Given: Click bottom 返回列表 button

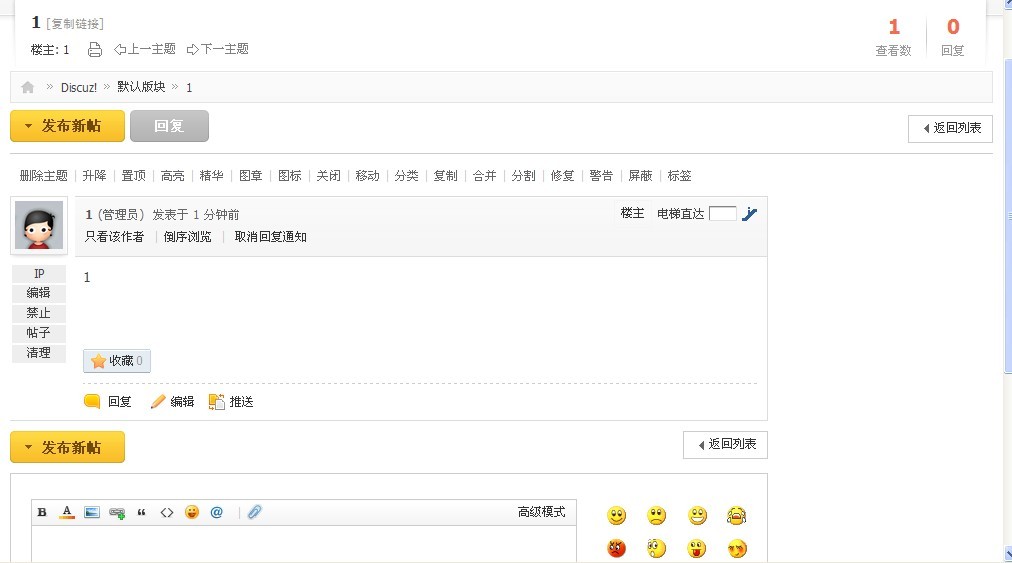Looking at the screenshot, I should (725, 445).
